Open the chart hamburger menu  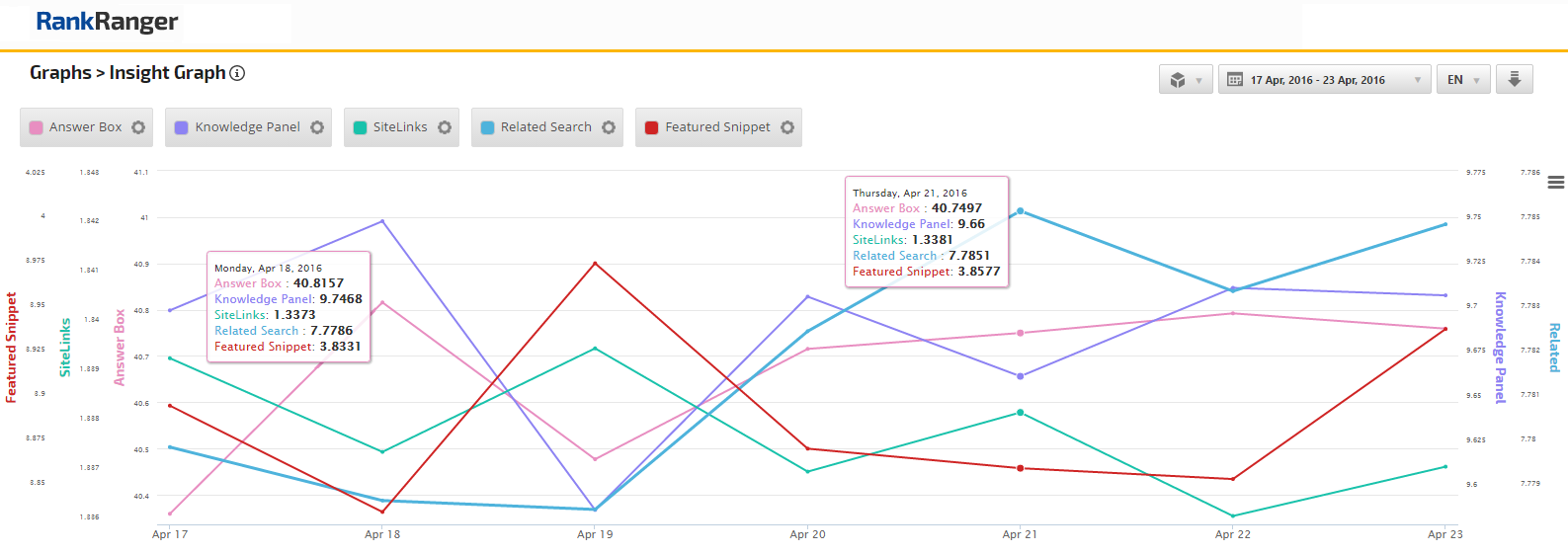click(x=1556, y=182)
